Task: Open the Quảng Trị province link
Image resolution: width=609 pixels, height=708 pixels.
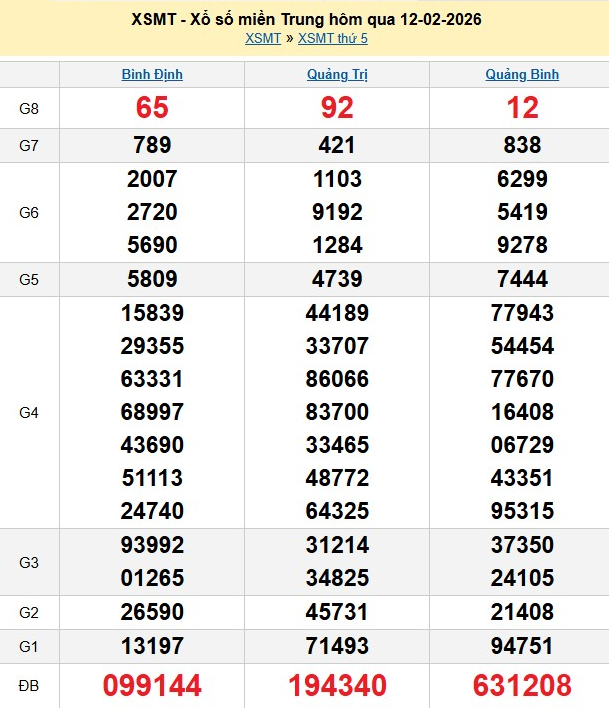Action: 336,74
